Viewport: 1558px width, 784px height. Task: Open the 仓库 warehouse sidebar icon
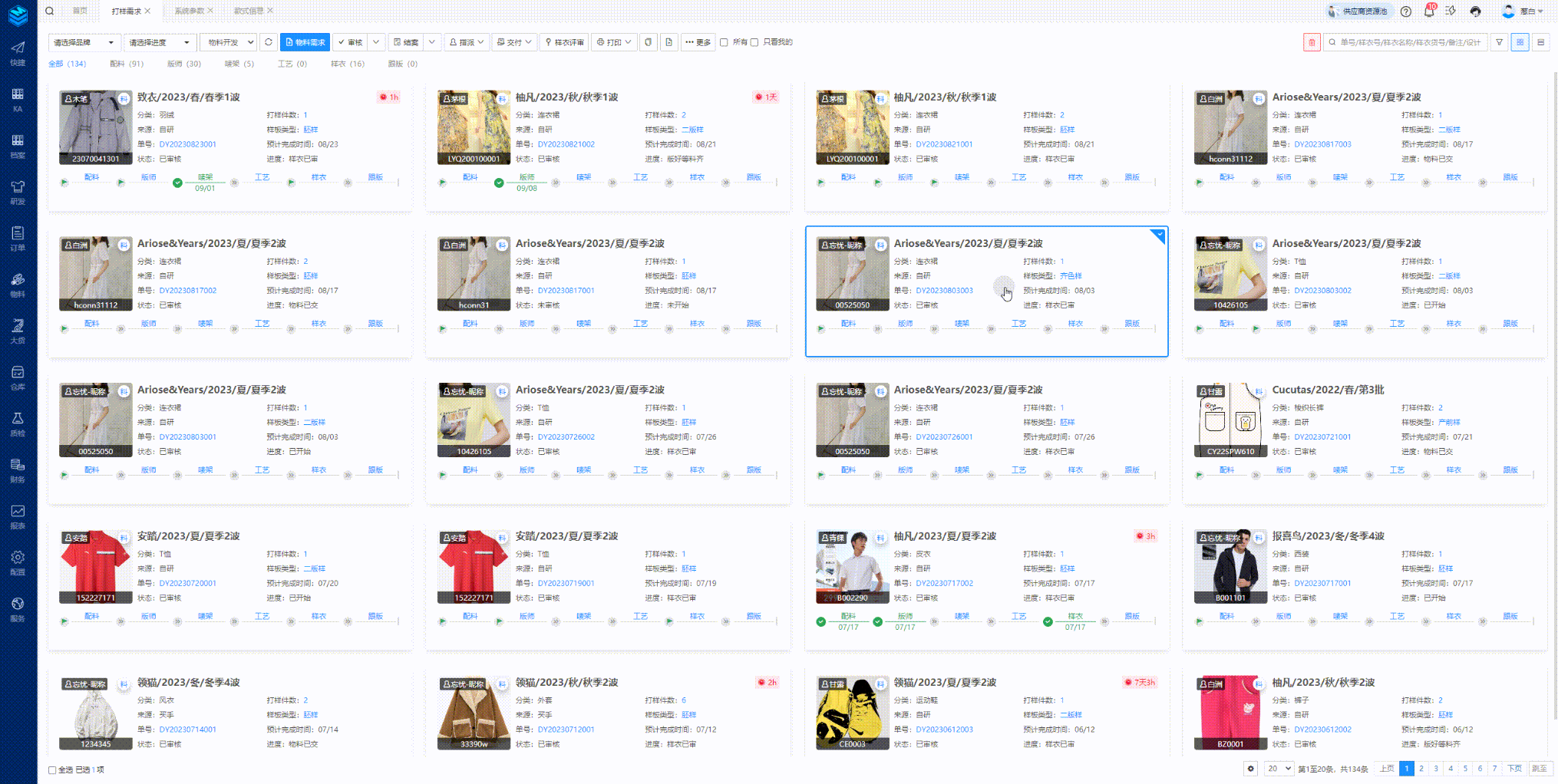point(18,377)
